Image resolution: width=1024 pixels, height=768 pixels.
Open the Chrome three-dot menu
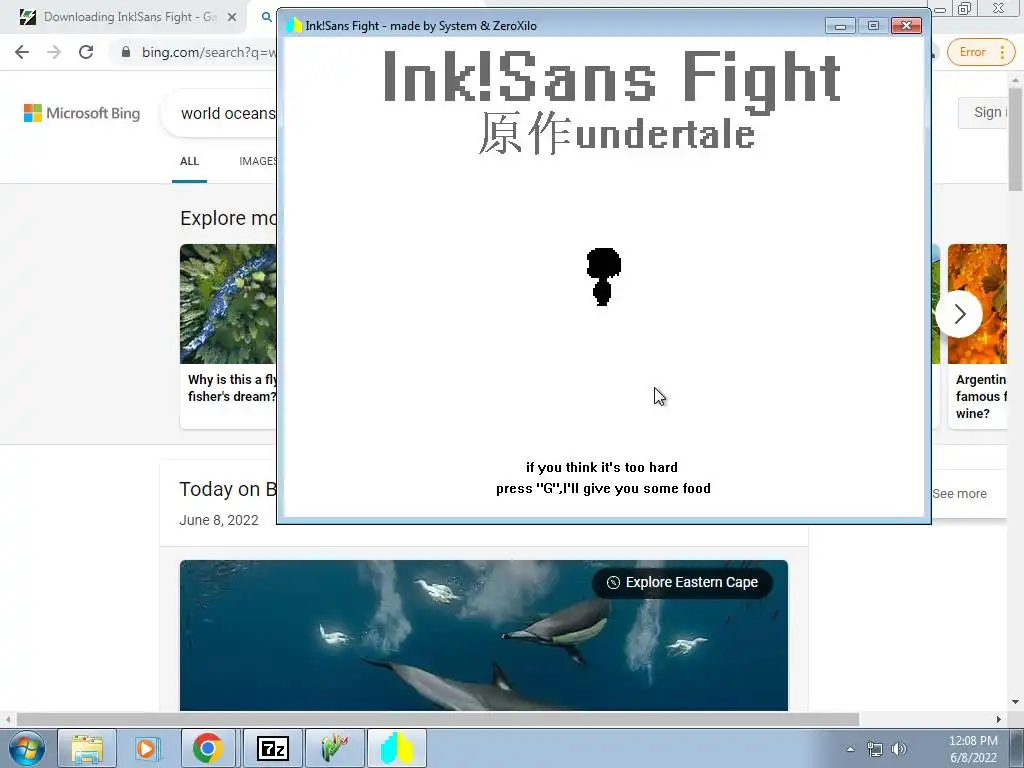pyautogui.click(x=1002, y=52)
